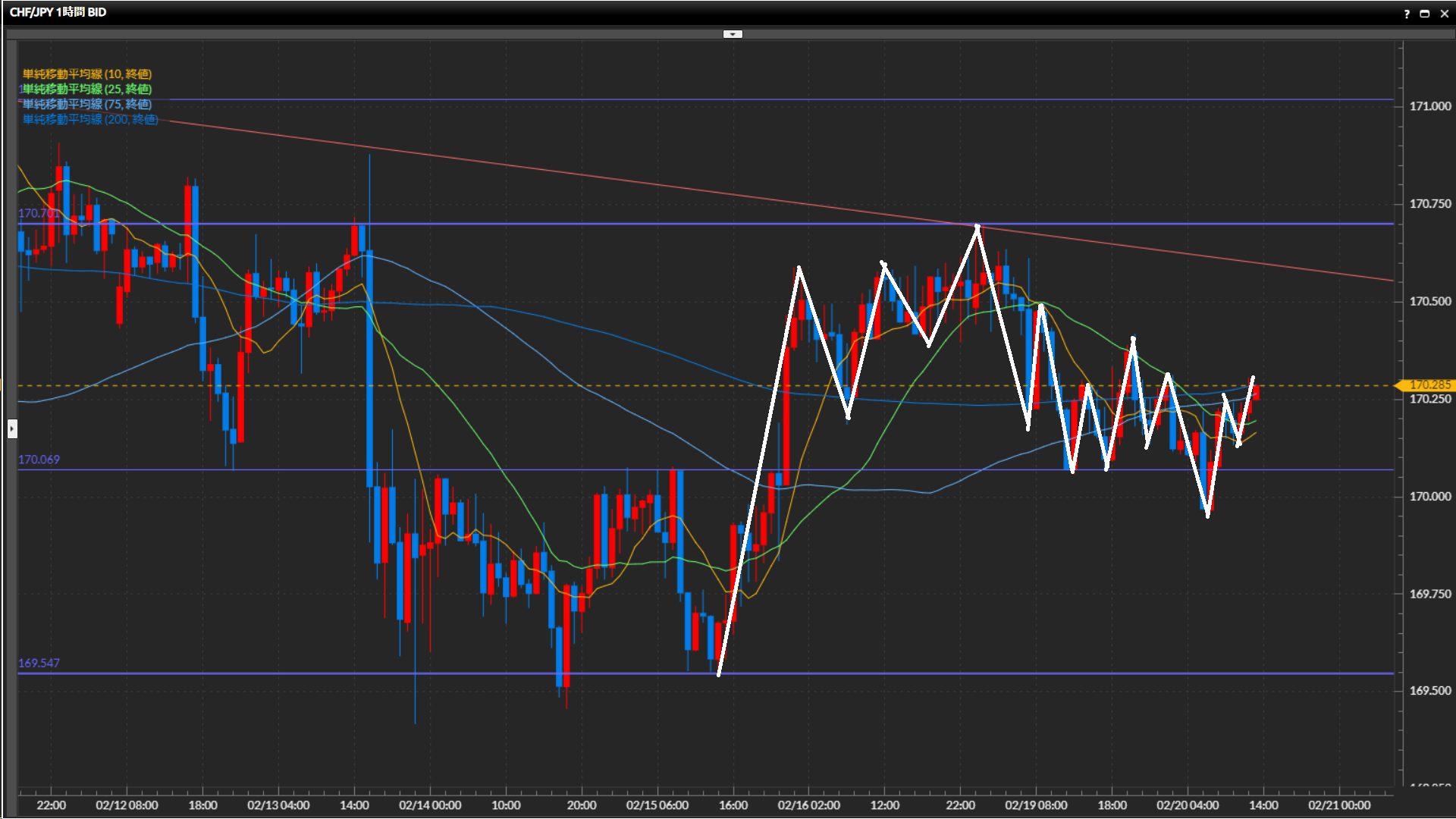Click the current price 170.285 marker
This screenshot has height=819, width=1456.
click(x=1429, y=385)
